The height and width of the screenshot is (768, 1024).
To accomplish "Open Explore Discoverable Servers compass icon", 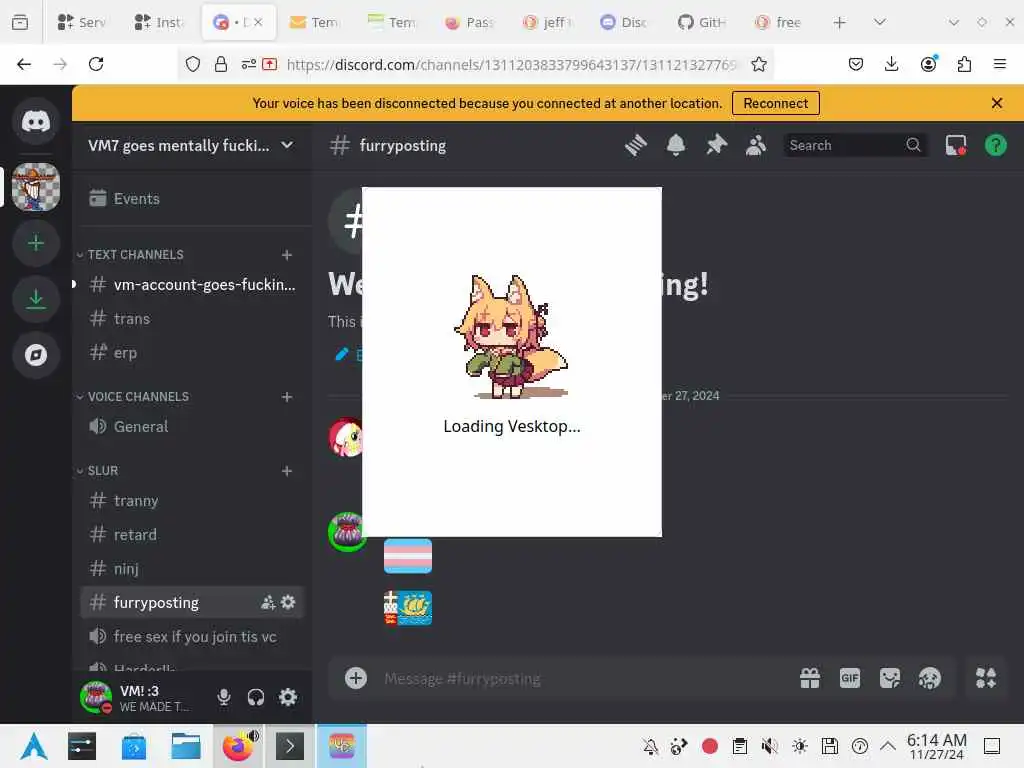I will (36, 355).
